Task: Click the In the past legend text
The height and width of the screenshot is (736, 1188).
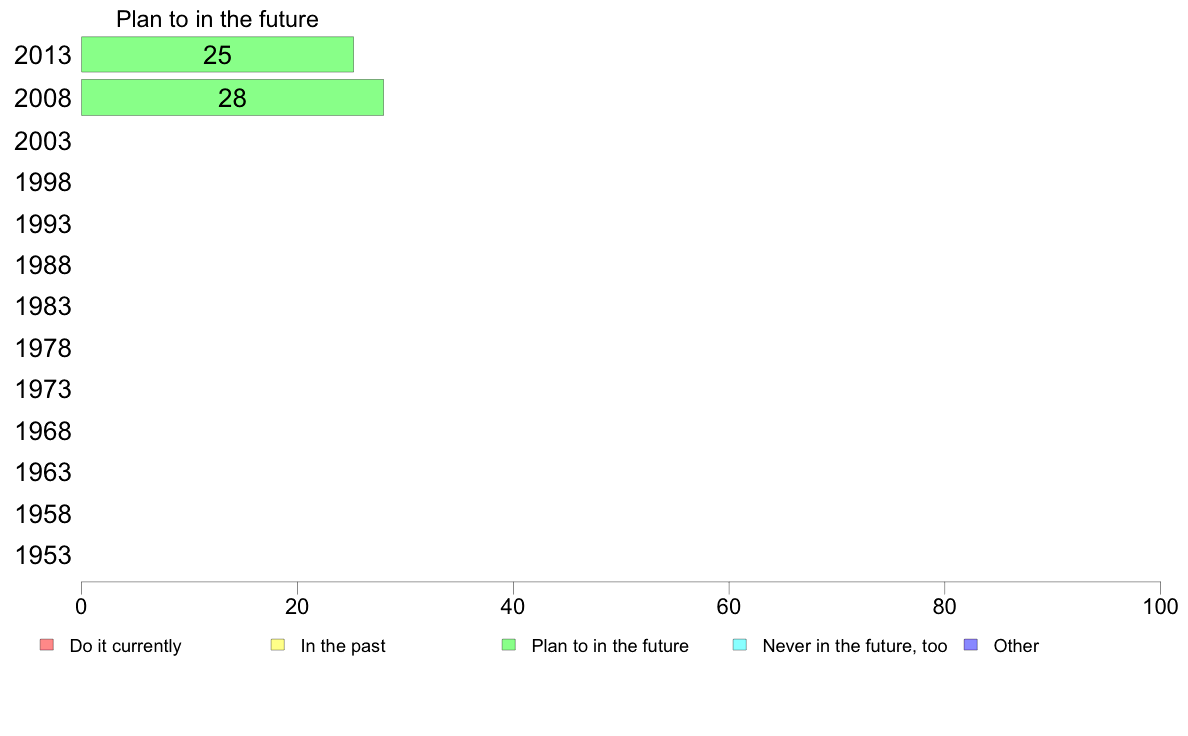Action: tap(343, 646)
